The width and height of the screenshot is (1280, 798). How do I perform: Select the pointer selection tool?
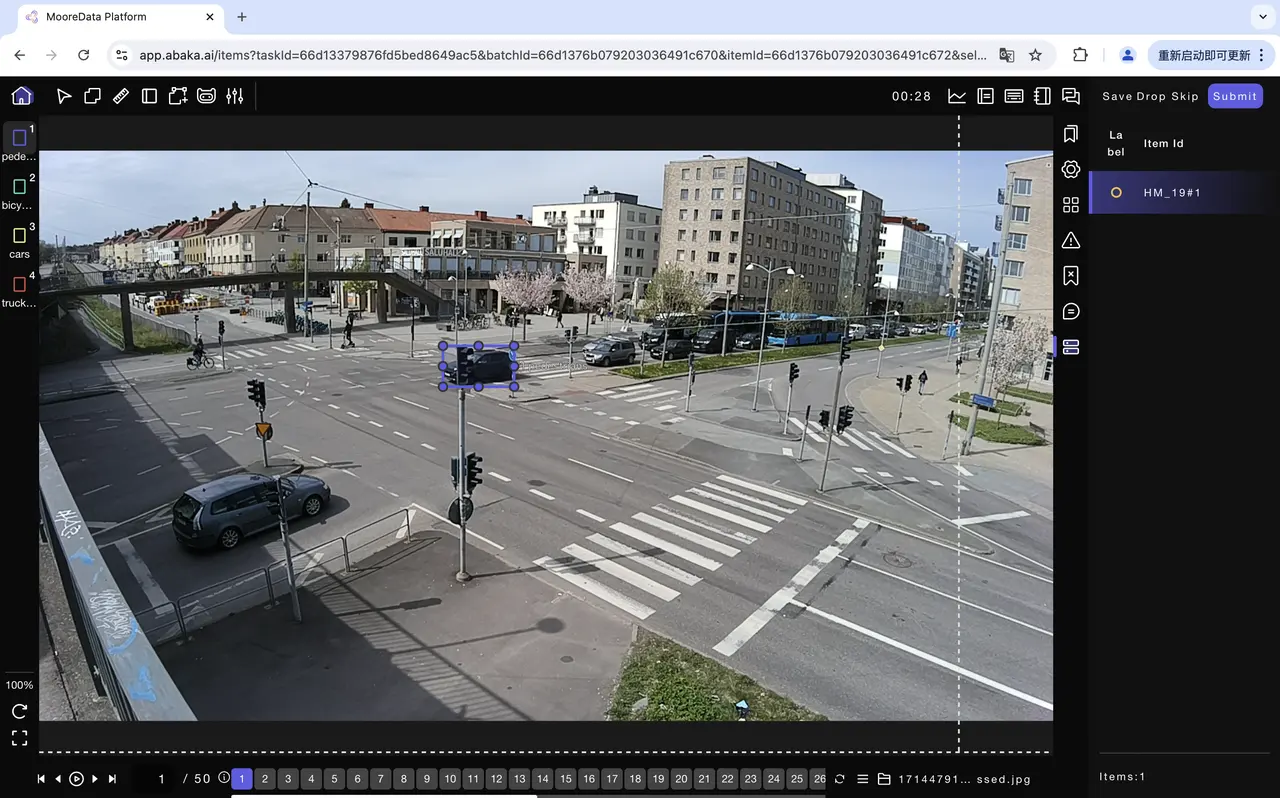[64, 96]
